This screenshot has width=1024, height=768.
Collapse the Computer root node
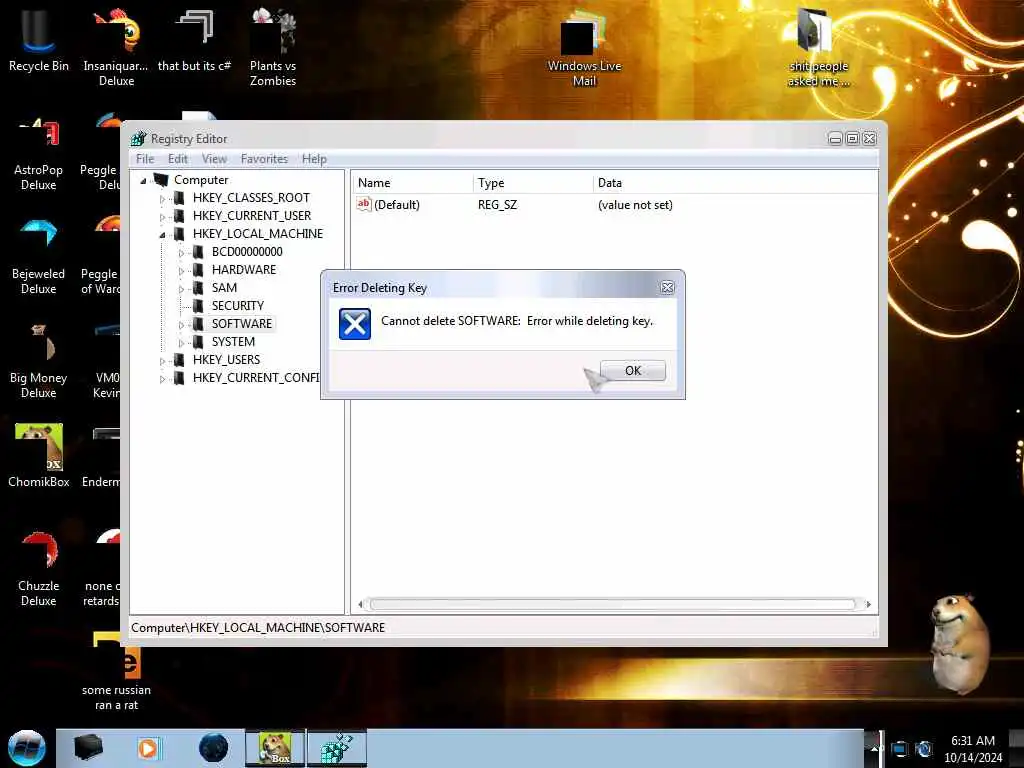[143, 181]
